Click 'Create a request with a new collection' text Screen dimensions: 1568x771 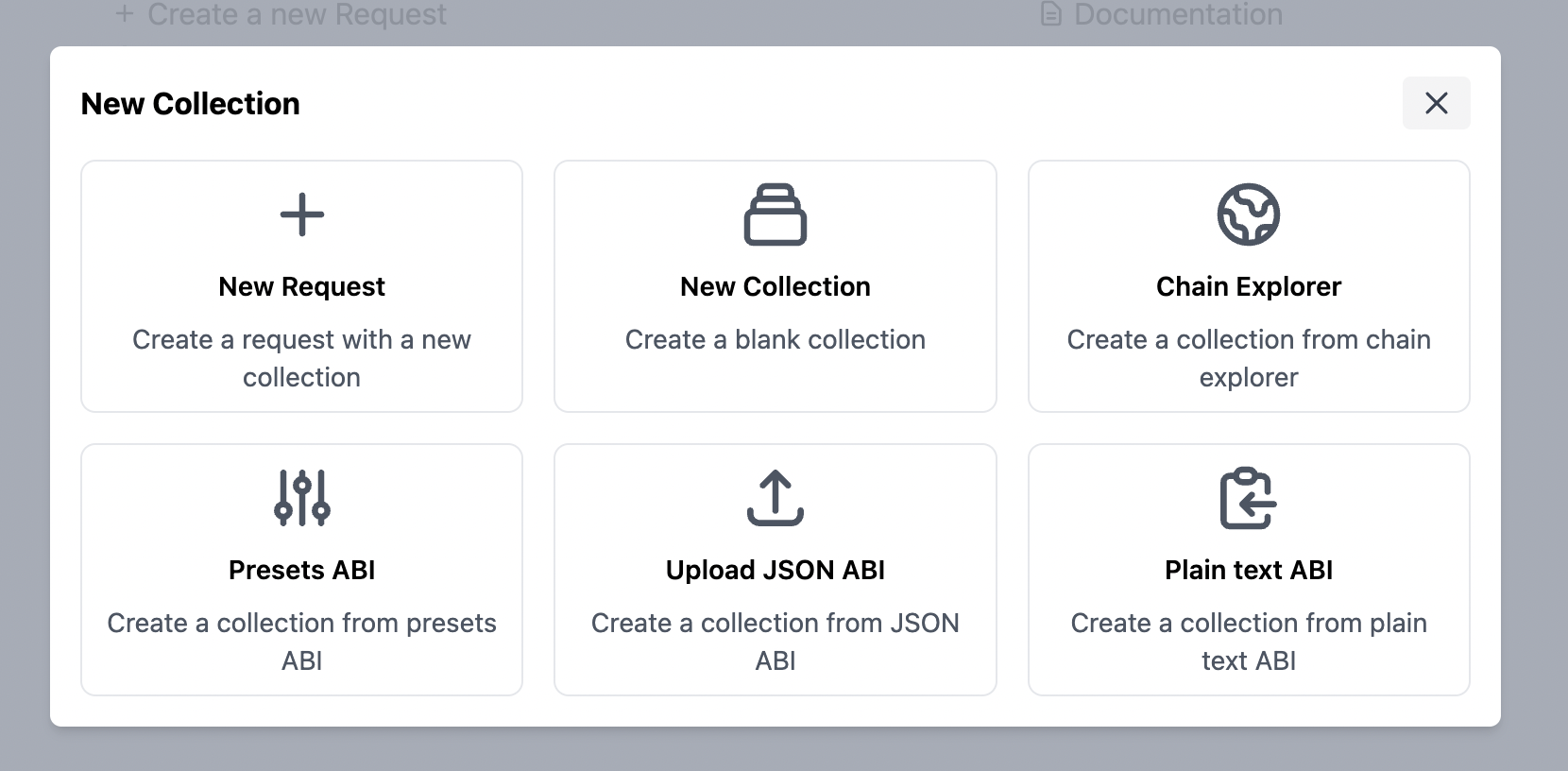point(302,358)
